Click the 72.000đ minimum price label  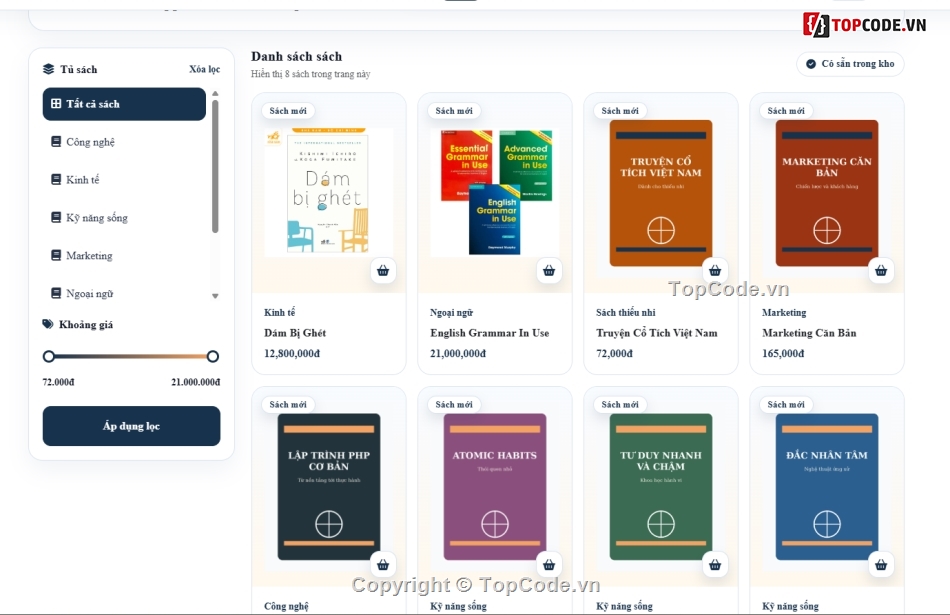click(58, 382)
